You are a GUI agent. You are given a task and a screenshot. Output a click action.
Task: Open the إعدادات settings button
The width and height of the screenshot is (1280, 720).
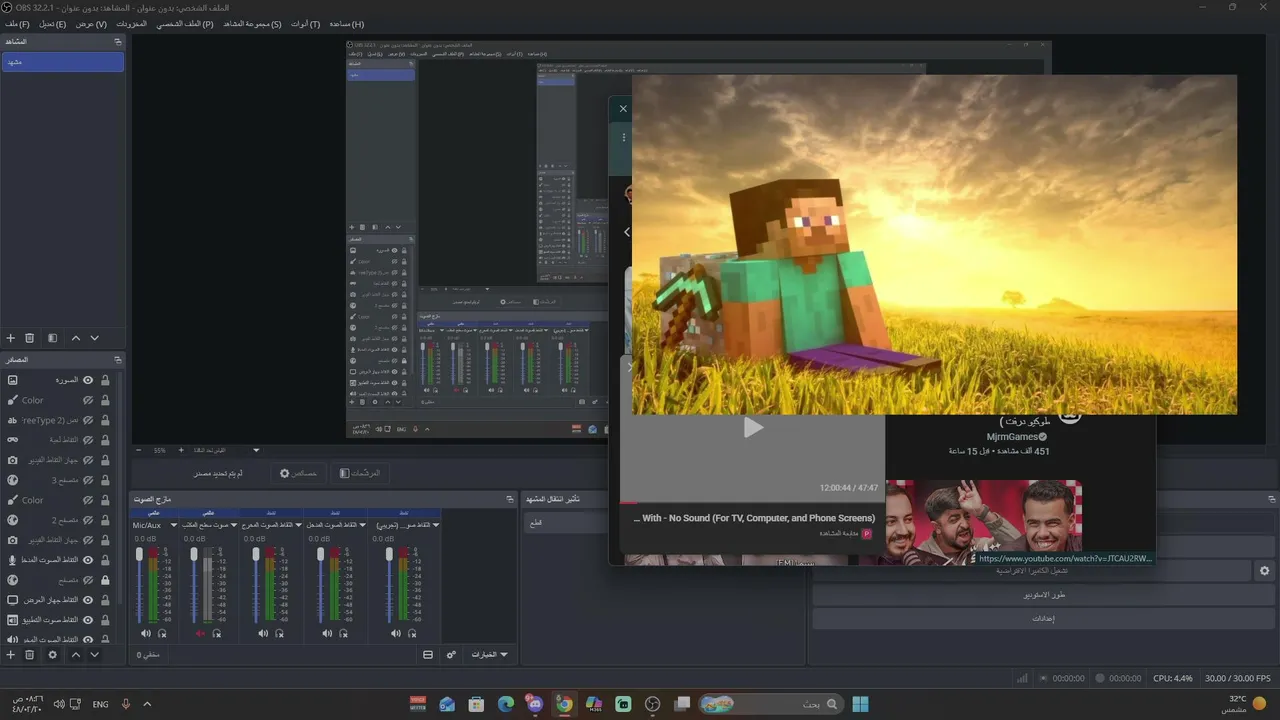(1043, 618)
